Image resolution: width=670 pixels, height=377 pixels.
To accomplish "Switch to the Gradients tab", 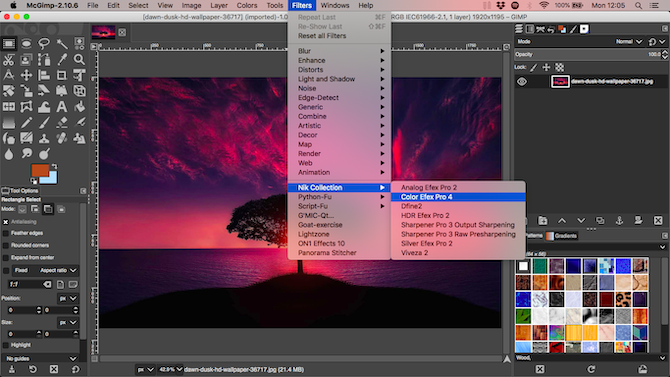I will click(x=562, y=236).
